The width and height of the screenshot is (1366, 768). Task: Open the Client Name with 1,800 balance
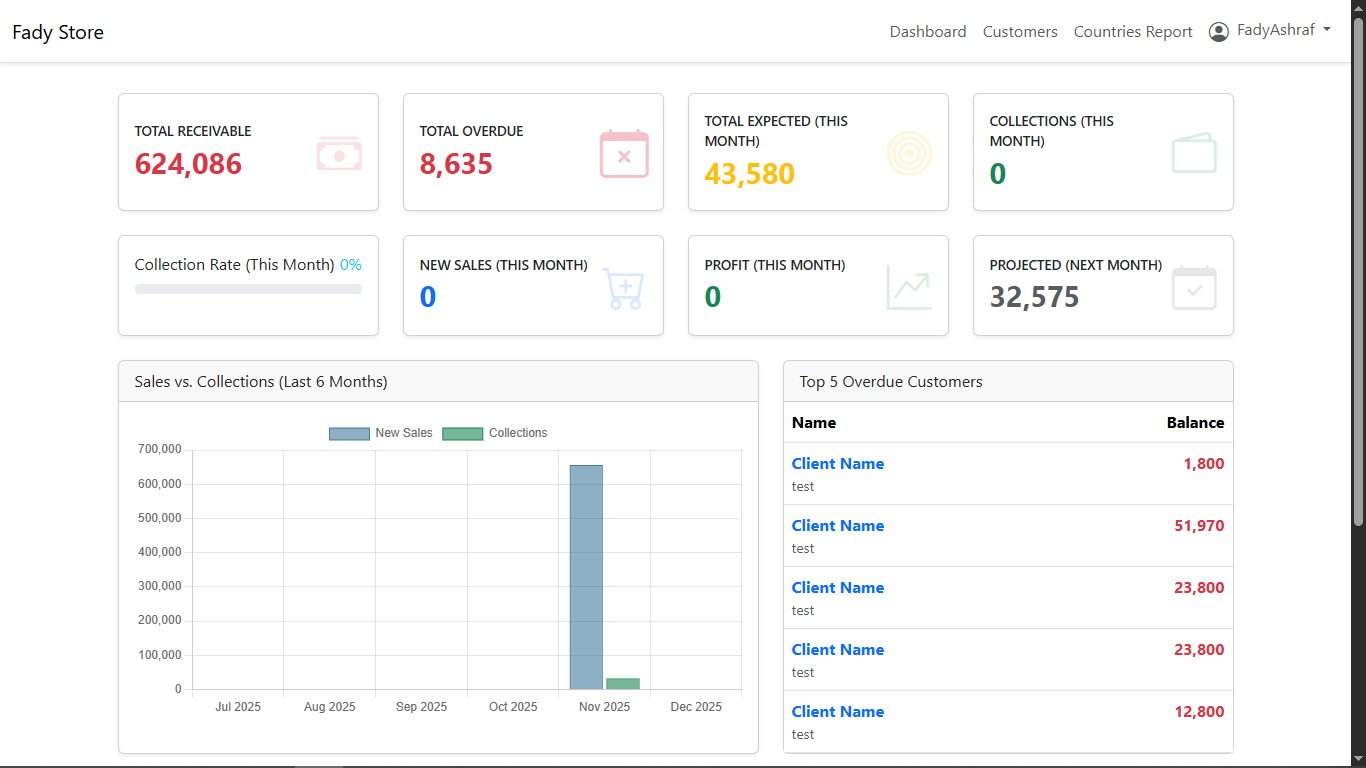[x=838, y=464]
